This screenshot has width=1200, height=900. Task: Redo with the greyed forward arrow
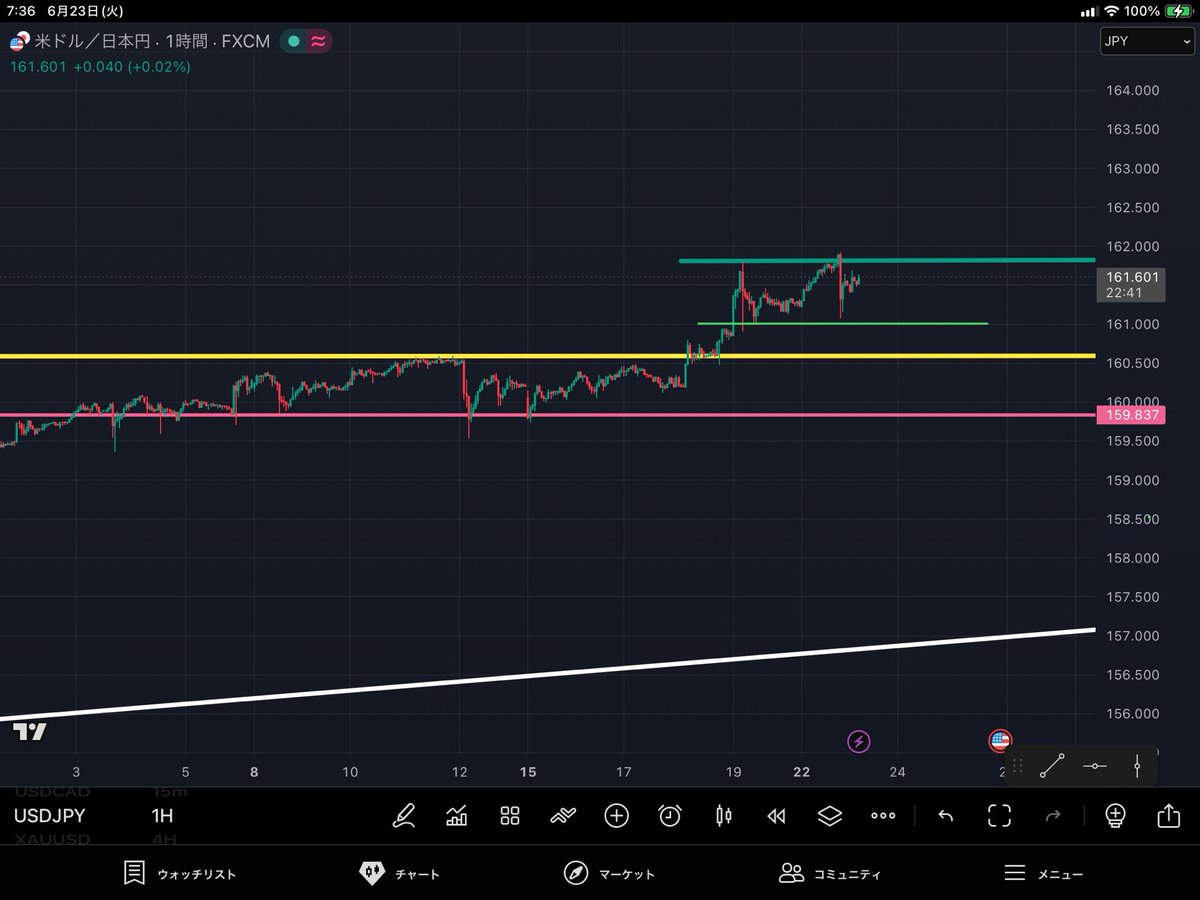(1052, 815)
